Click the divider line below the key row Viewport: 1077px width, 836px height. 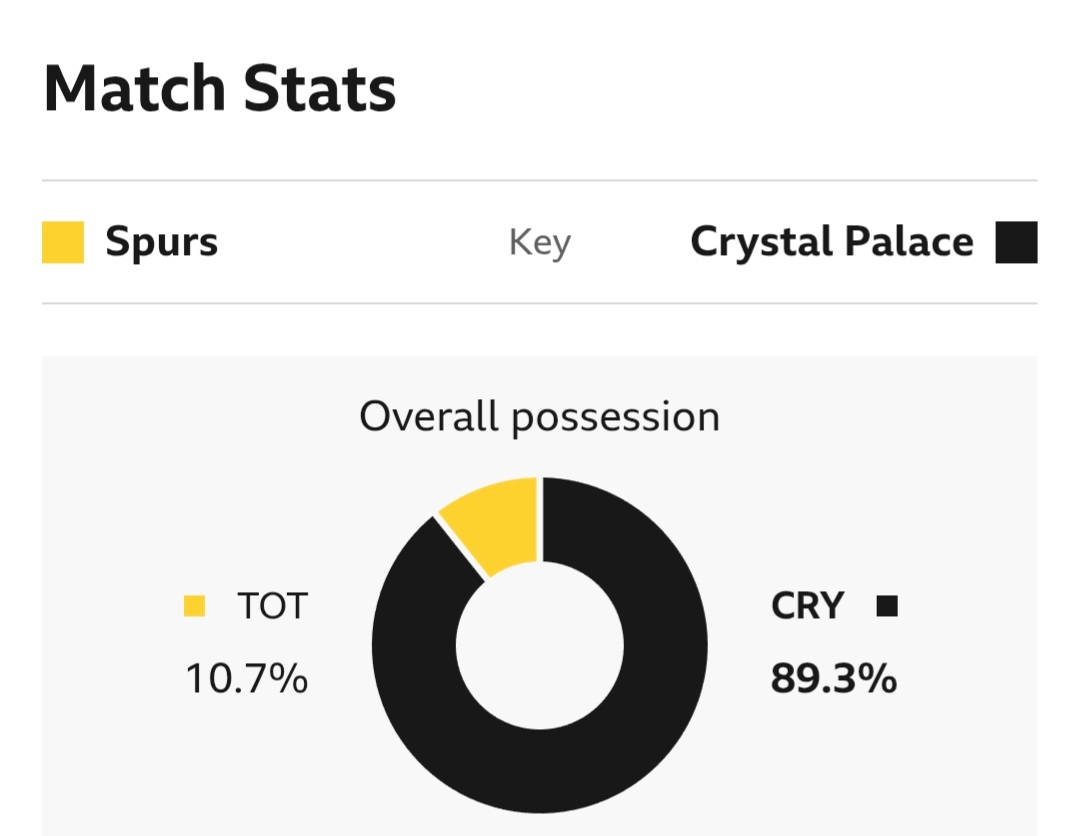(539, 303)
